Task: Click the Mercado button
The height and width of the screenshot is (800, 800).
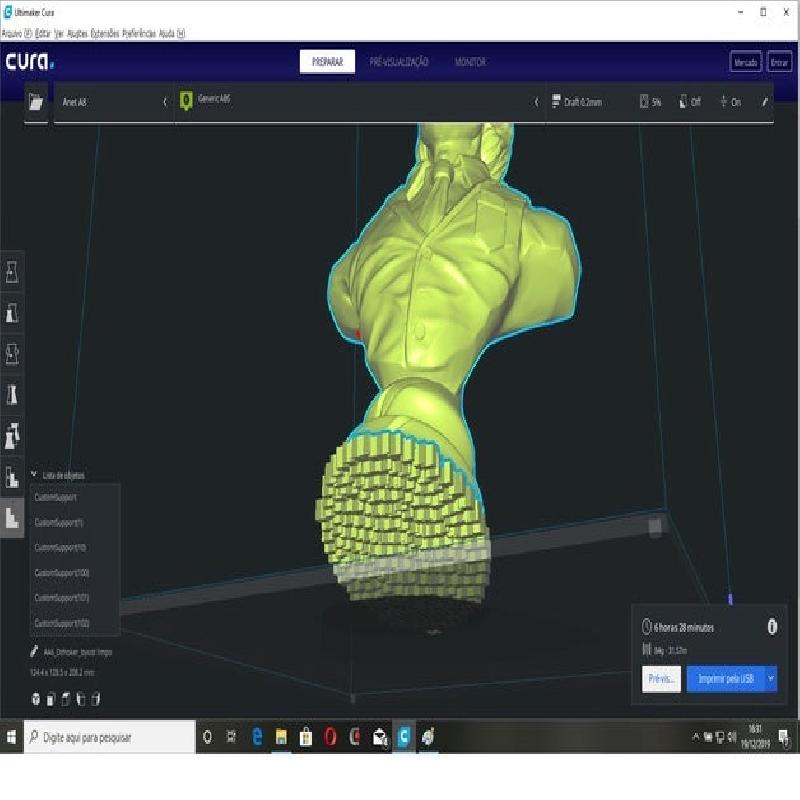Action: click(745, 62)
